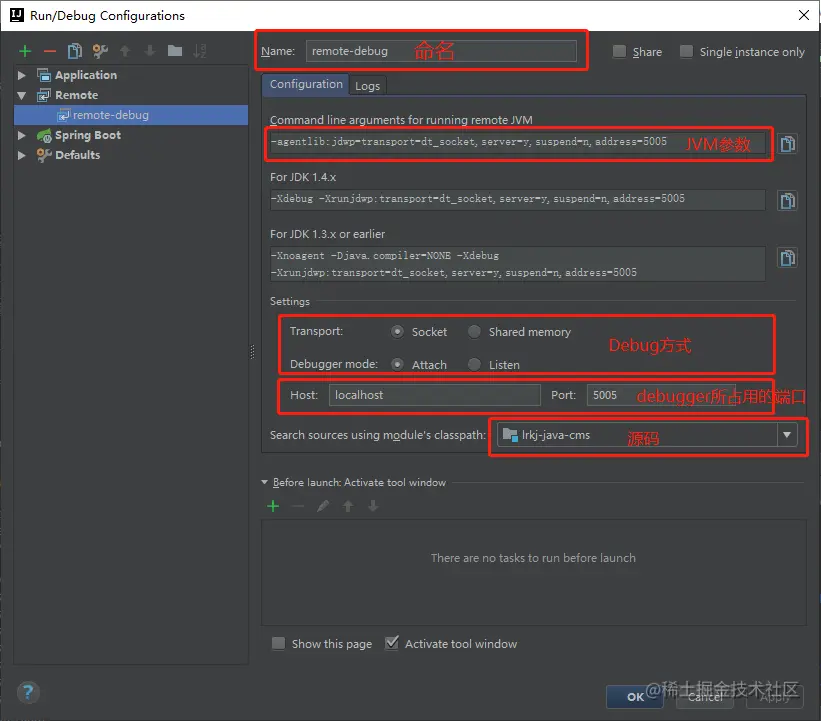Switch to the Logs tab
The height and width of the screenshot is (721, 821).
(368, 86)
